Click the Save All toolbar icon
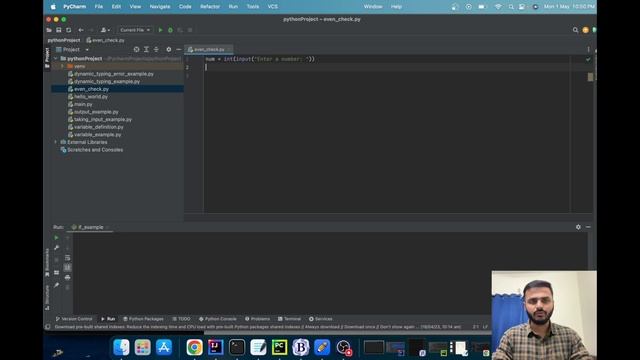640x360 pixels. [59, 30]
